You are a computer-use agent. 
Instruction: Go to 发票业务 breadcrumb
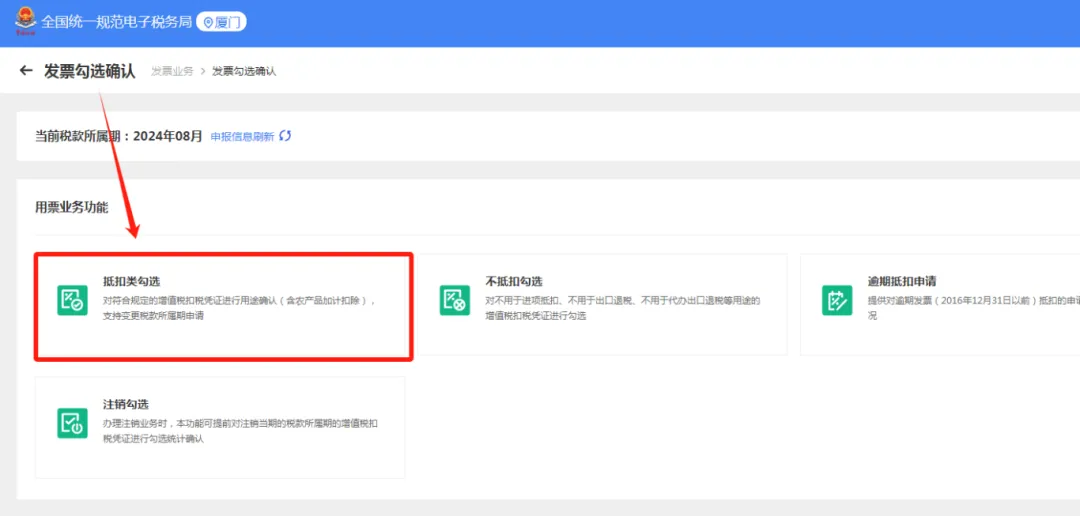pos(172,71)
